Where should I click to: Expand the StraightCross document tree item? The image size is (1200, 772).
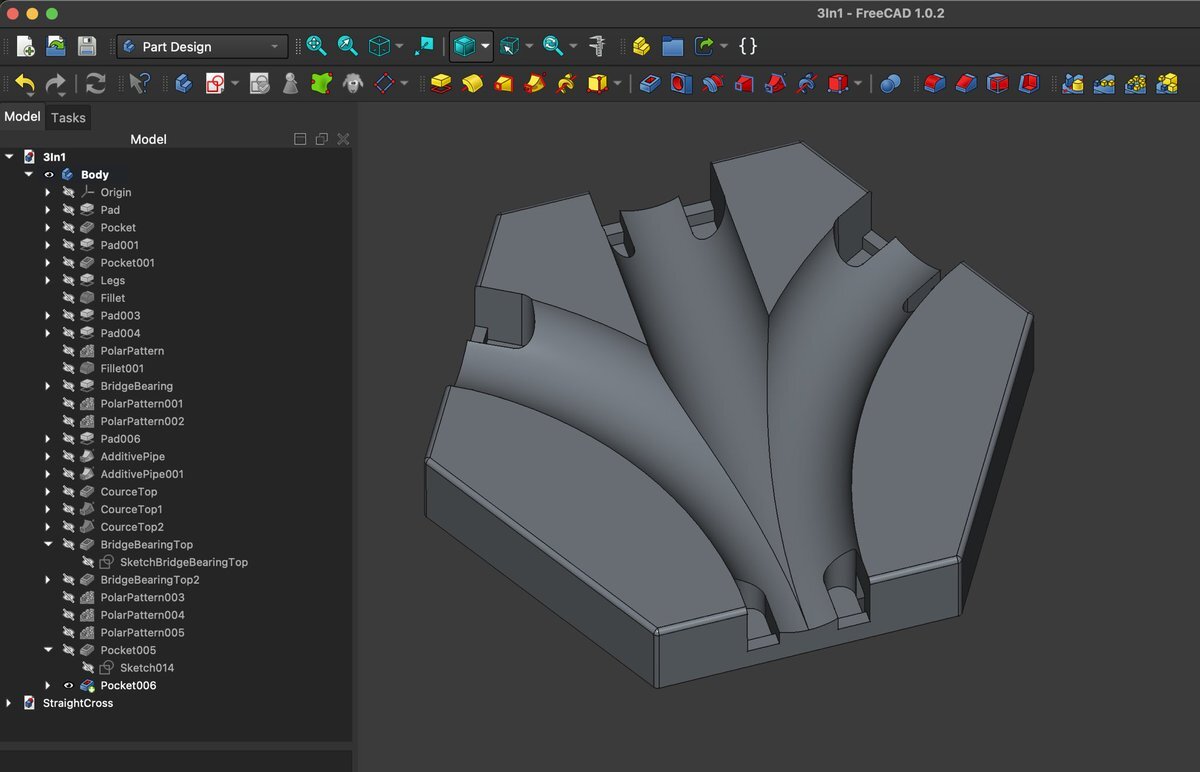click(9, 703)
